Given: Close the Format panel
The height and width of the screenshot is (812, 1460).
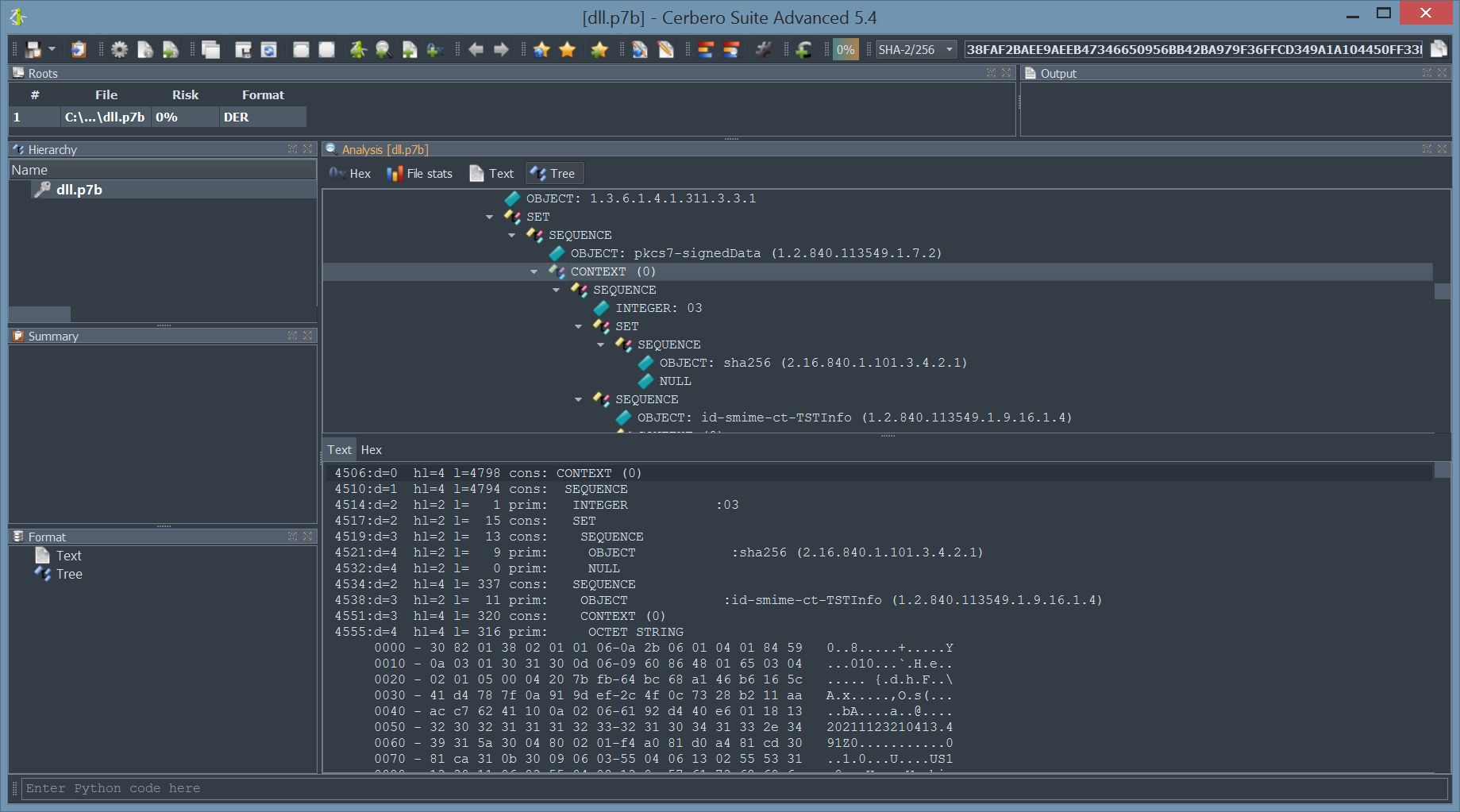Looking at the screenshot, I should pos(307,537).
